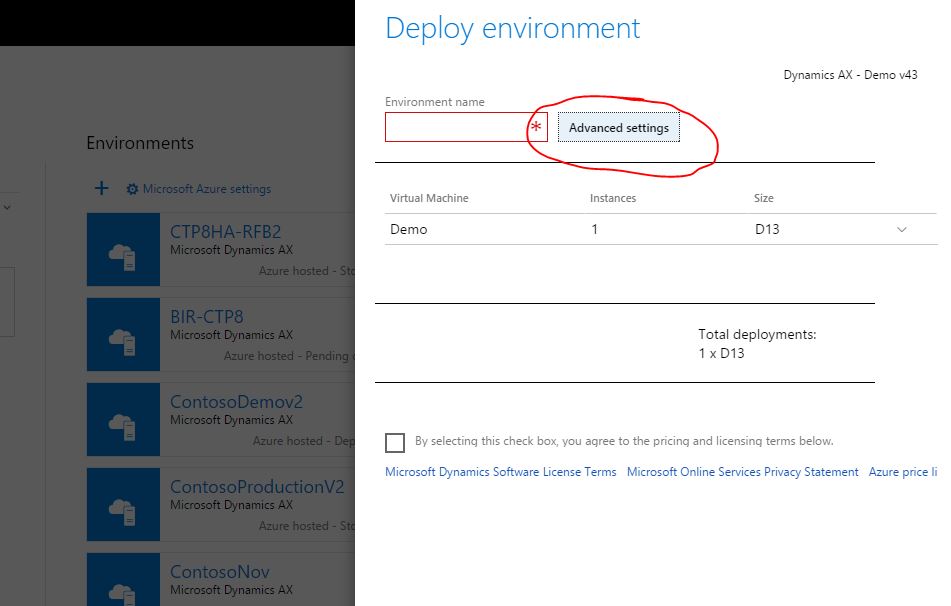Image resolution: width=951 pixels, height=606 pixels.
Task: Open Microsoft Online Services Privacy Statement
Action: coord(742,472)
